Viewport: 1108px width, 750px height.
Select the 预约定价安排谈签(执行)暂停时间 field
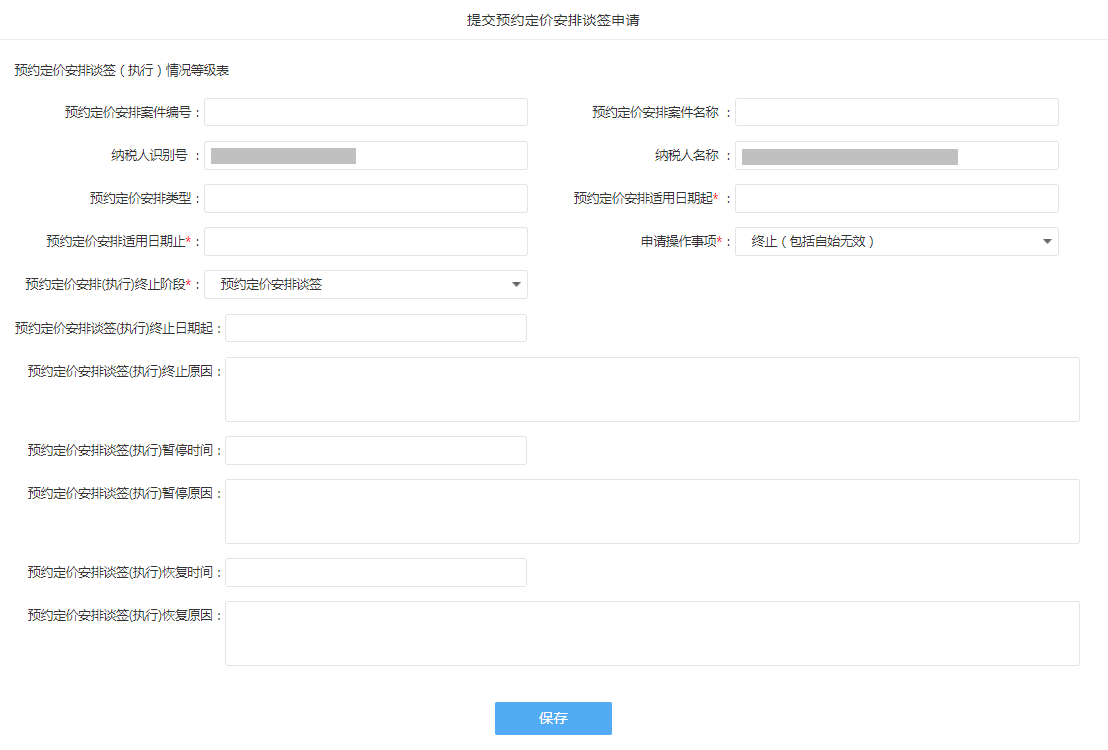376,450
